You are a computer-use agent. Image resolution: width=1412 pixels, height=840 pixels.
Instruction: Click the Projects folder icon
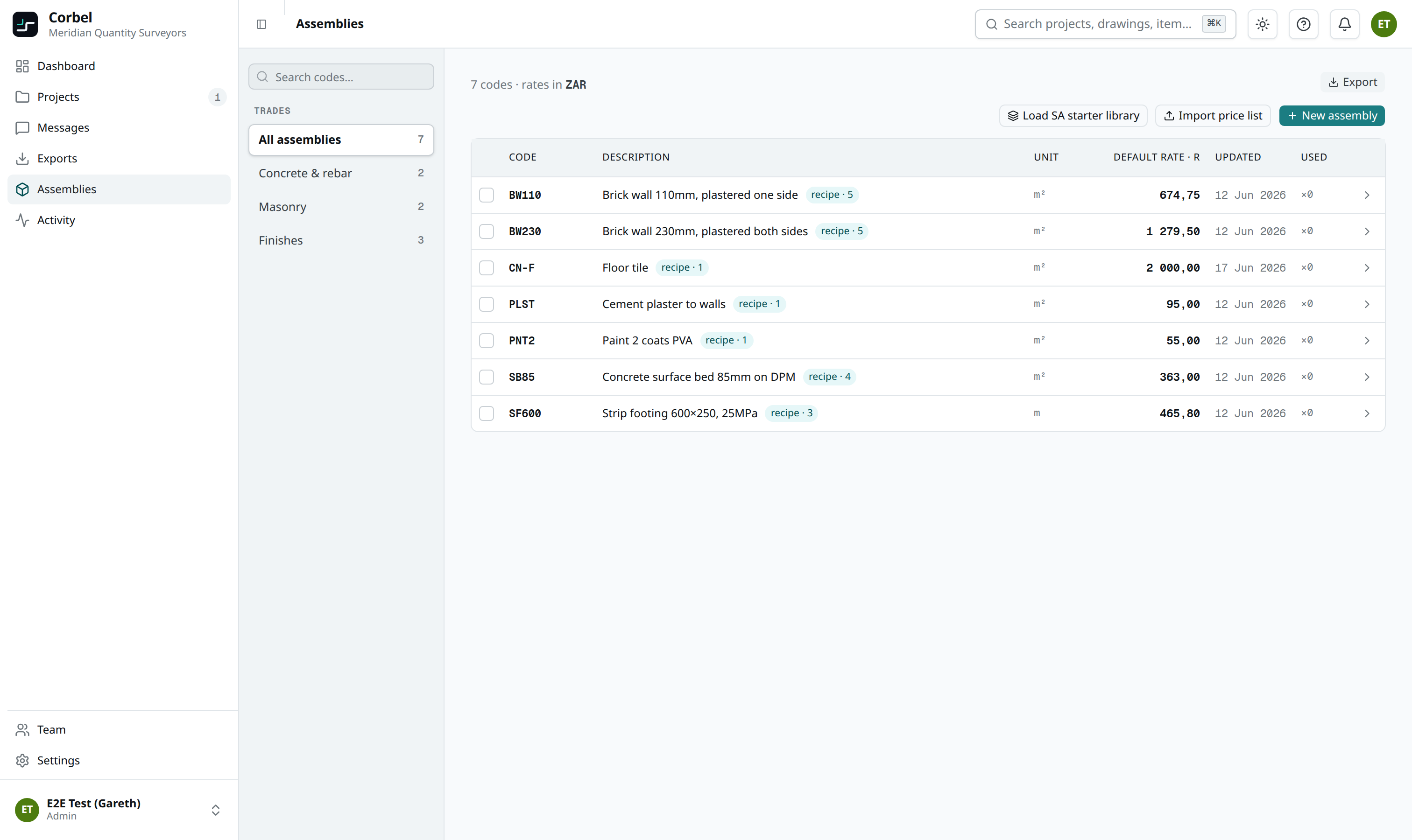[x=22, y=97]
